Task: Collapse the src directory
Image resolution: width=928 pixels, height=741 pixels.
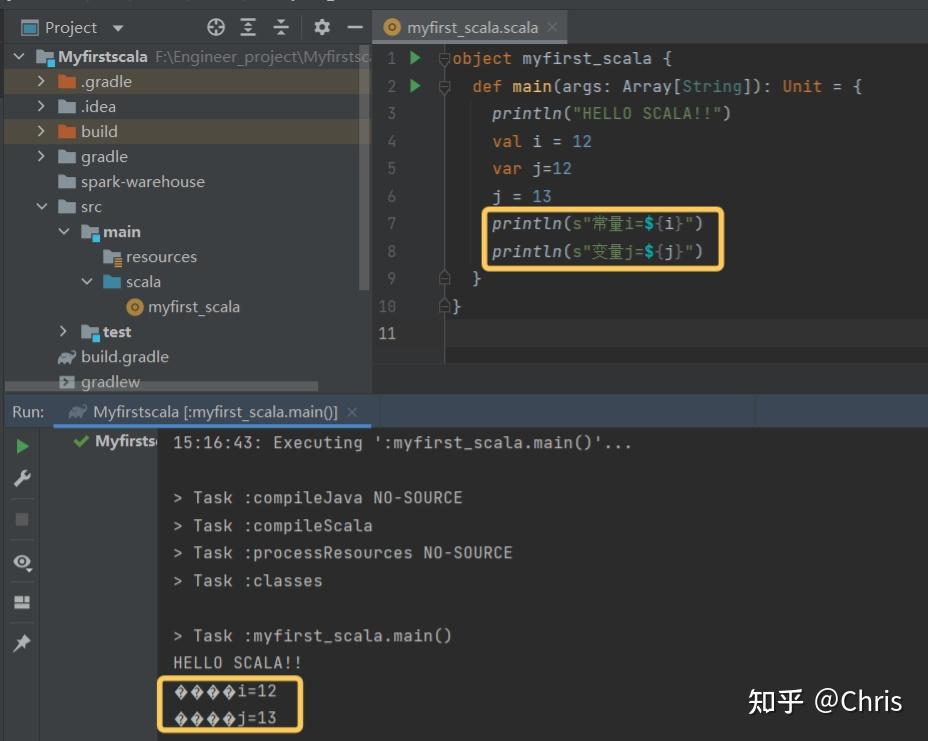Action: [x=42, y=206]
